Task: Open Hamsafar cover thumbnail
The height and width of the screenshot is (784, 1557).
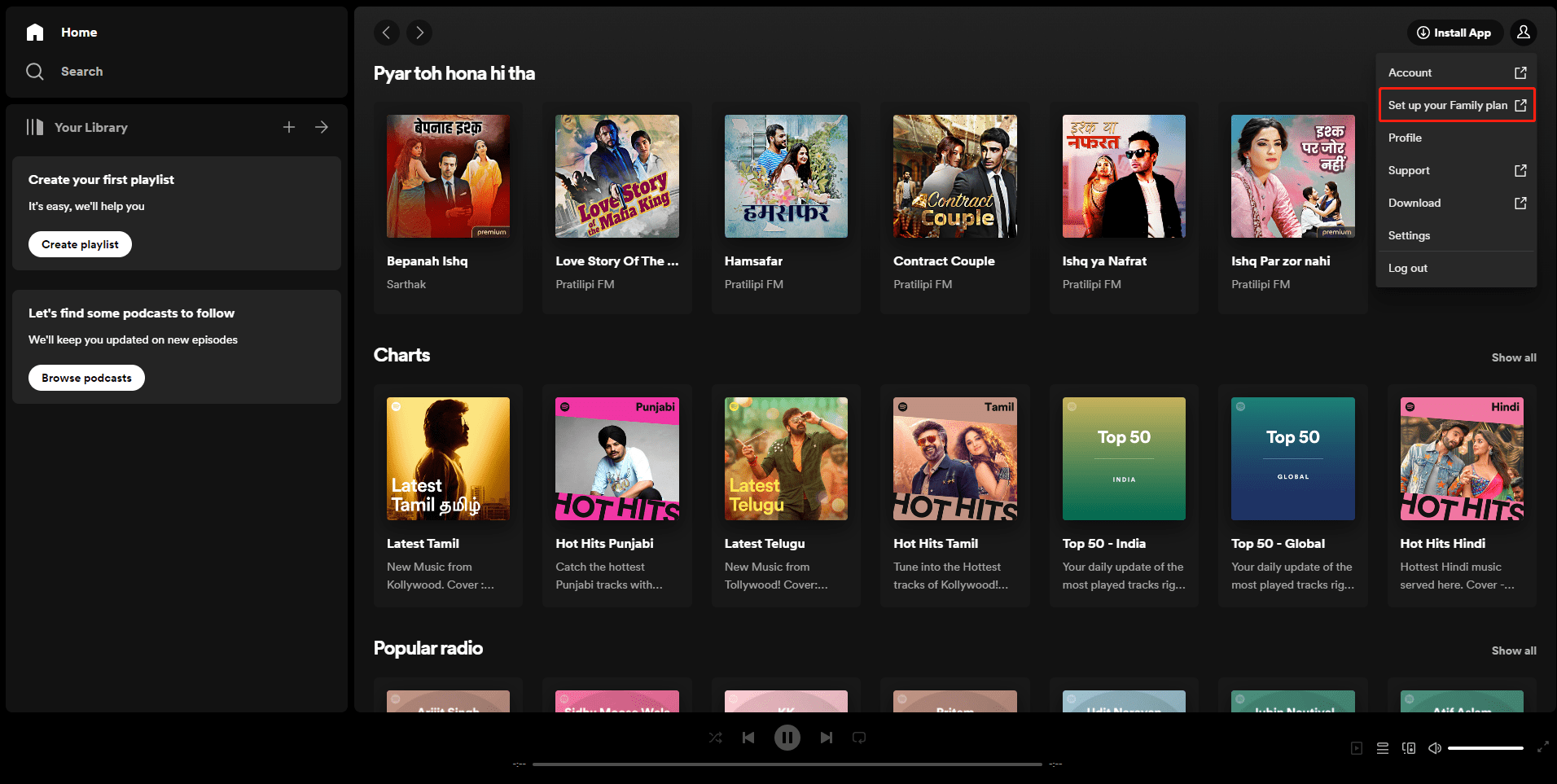Action: pos(786,176)
